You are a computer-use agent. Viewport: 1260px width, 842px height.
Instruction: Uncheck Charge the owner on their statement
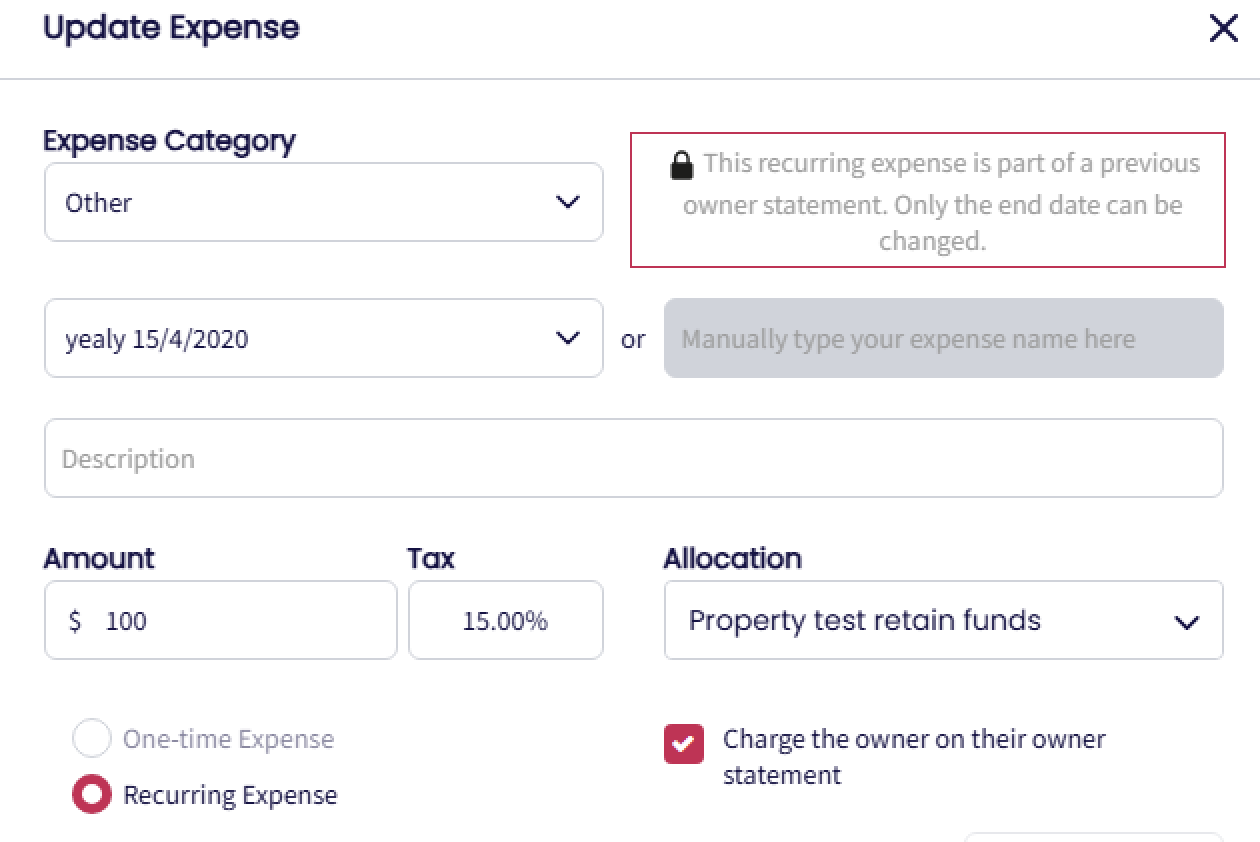click(684, 744)
